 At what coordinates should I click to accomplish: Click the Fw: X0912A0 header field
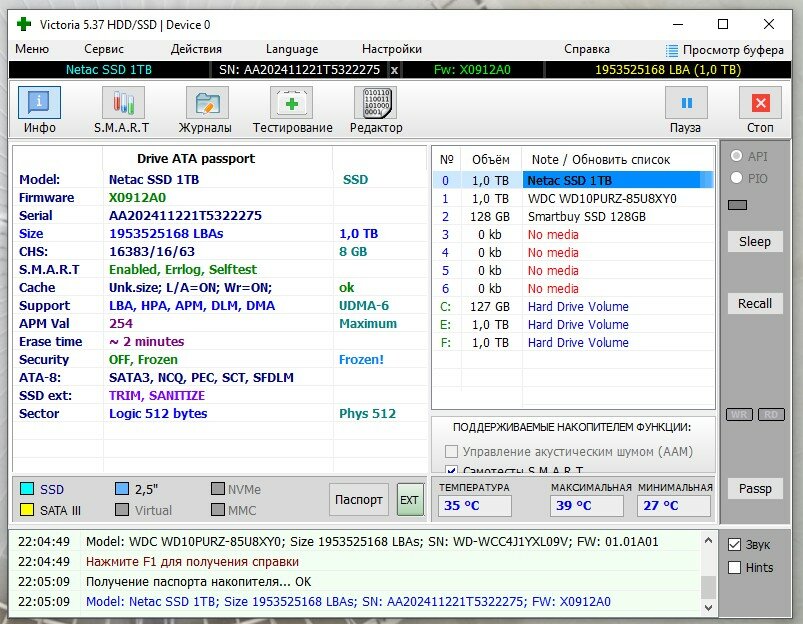472,70
